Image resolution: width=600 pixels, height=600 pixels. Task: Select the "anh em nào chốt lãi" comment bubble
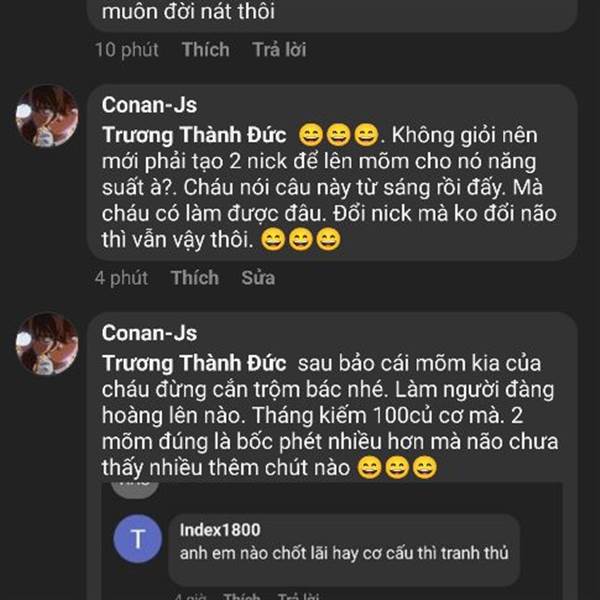344,549
